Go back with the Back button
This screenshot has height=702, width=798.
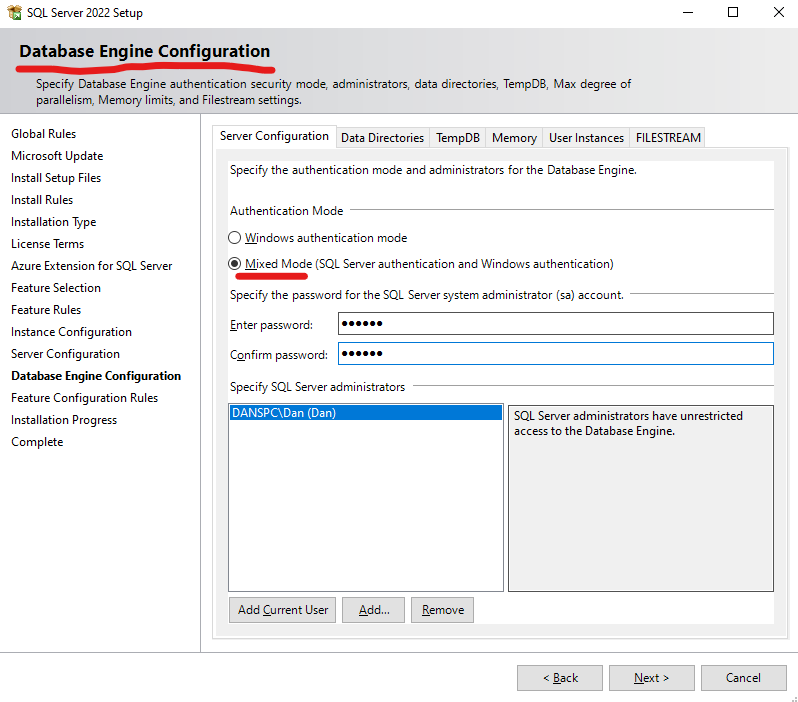tap(559, 678)
